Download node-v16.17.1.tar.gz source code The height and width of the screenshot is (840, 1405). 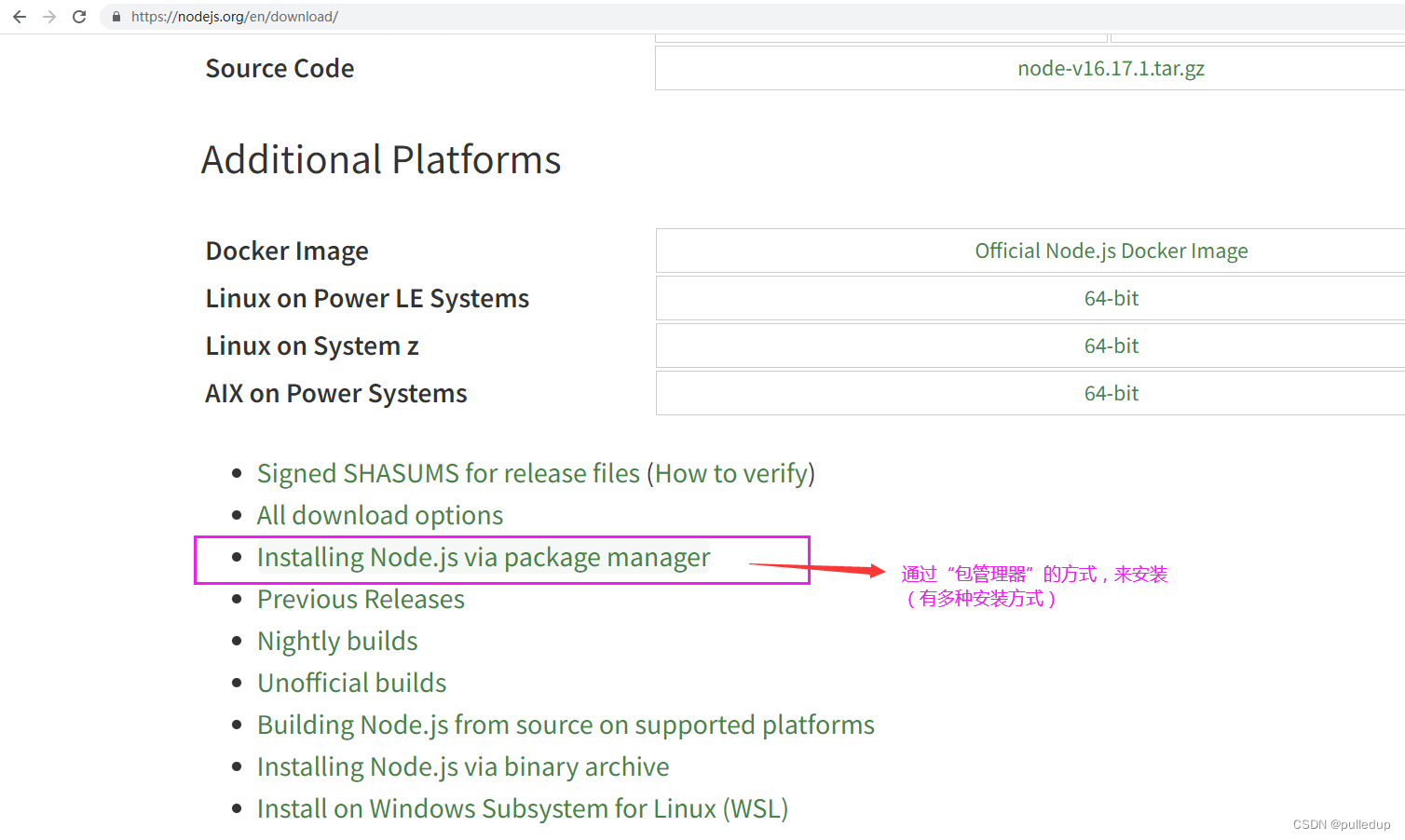[x=1111, y=69]
